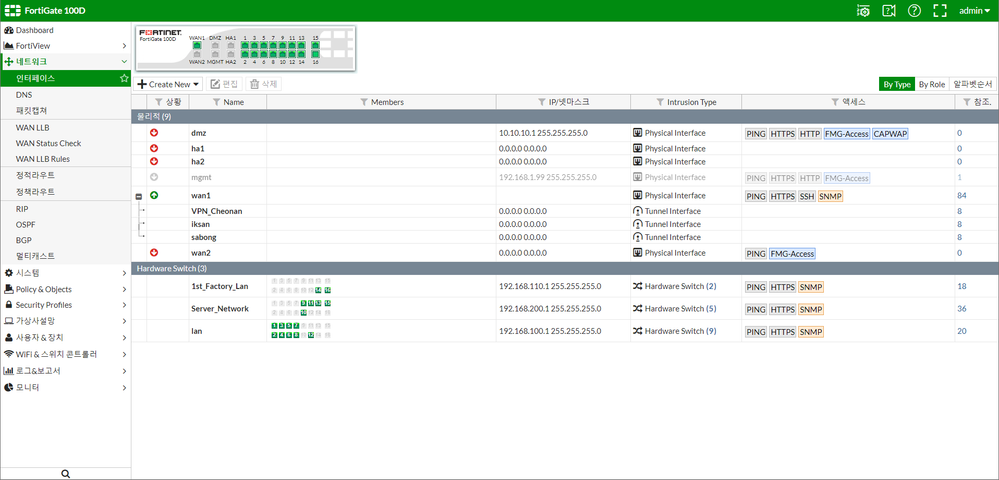Click the 1st_Factory_Lan switch icon

click(636, 286)
